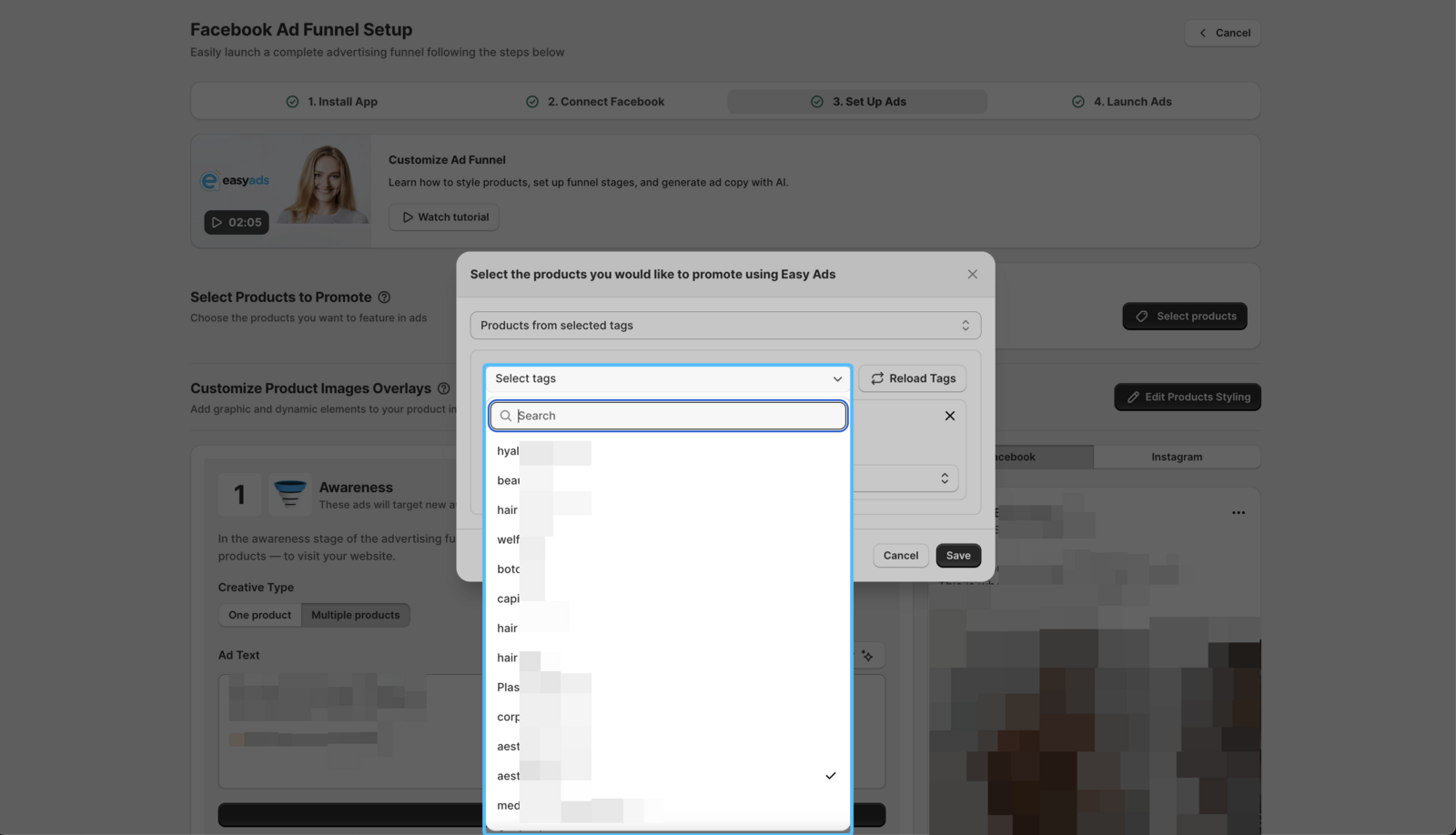The width and height of the screenshot is (1456, 835).
Task: Switch creative type to One product
Action: point(259,614)
